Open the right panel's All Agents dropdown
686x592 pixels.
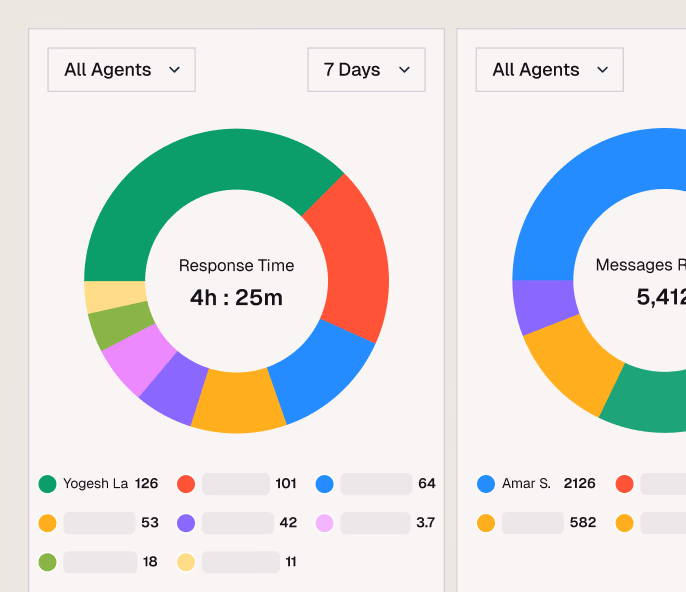click(549, 70)
